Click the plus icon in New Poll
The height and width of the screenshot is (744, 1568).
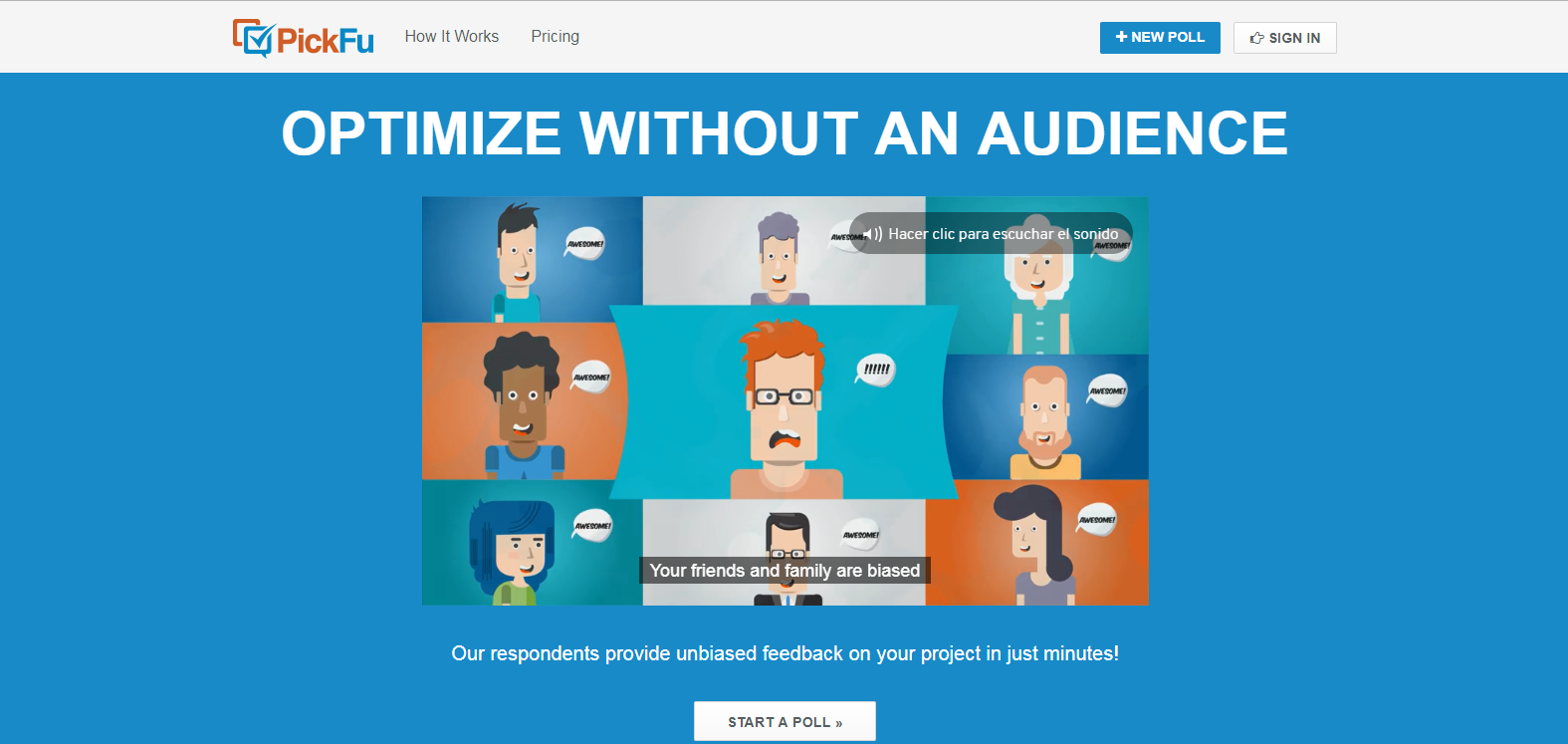pos(1121,37)
